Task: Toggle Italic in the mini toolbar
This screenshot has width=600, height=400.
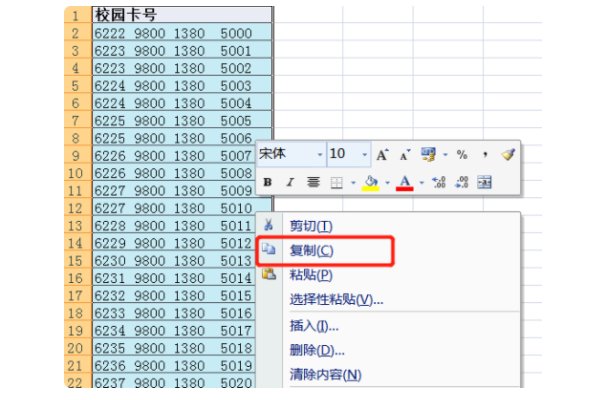Action: pos(290,182)
